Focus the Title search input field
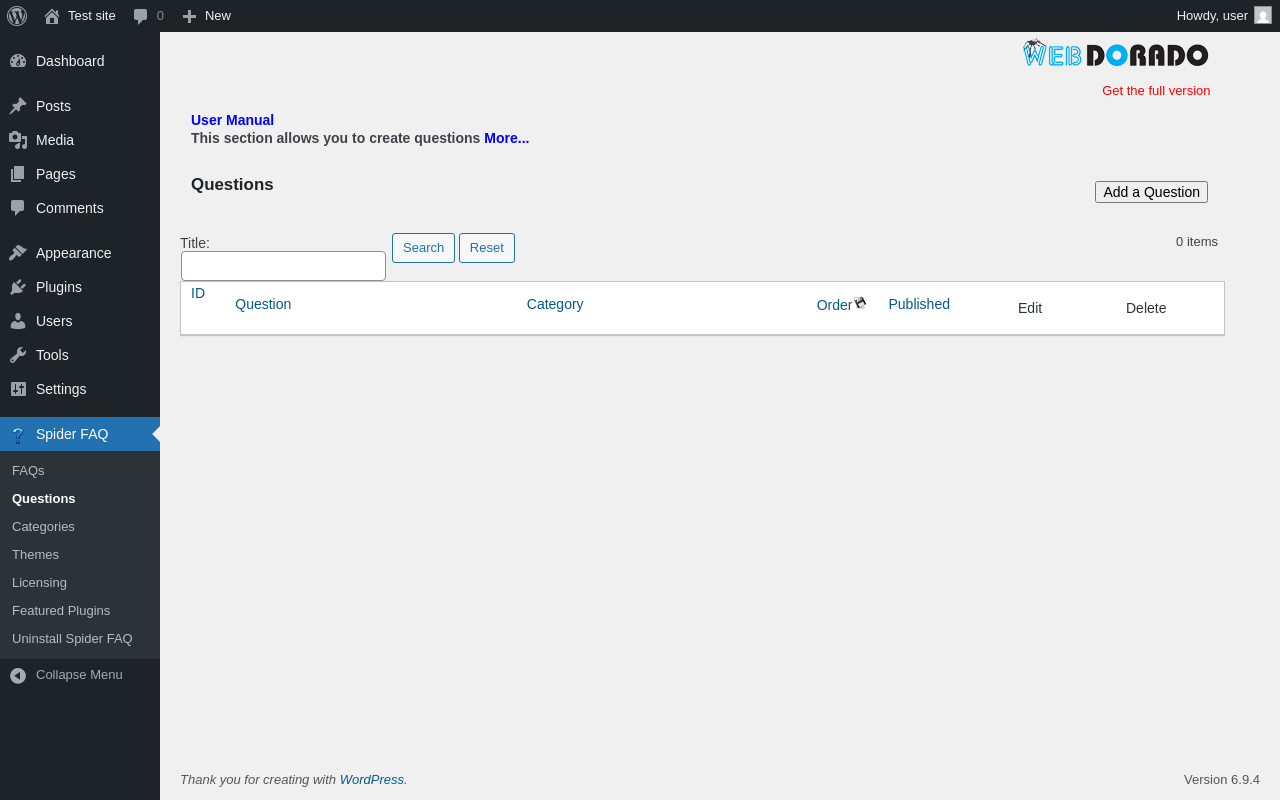The height and width of the screenshot is (800, 1280). point(283,266)
